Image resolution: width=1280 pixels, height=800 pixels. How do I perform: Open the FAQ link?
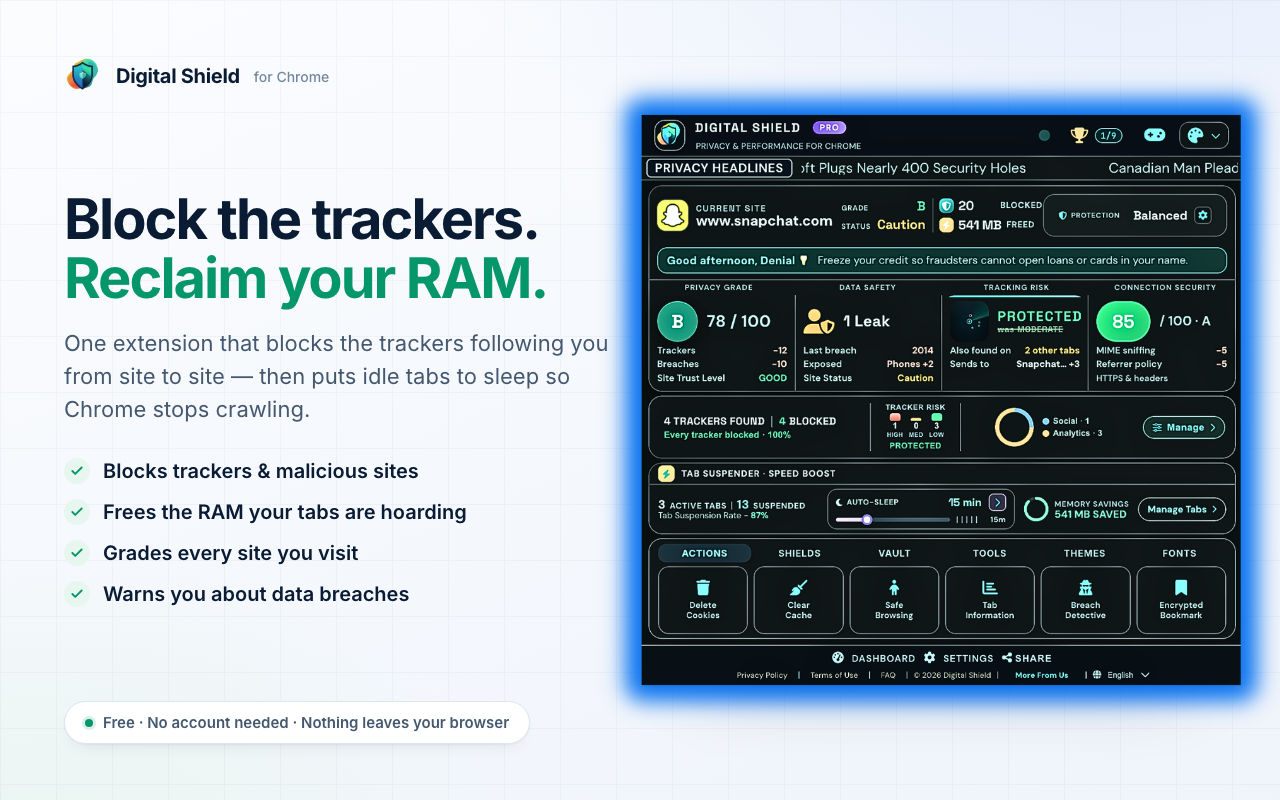[888, 675]
